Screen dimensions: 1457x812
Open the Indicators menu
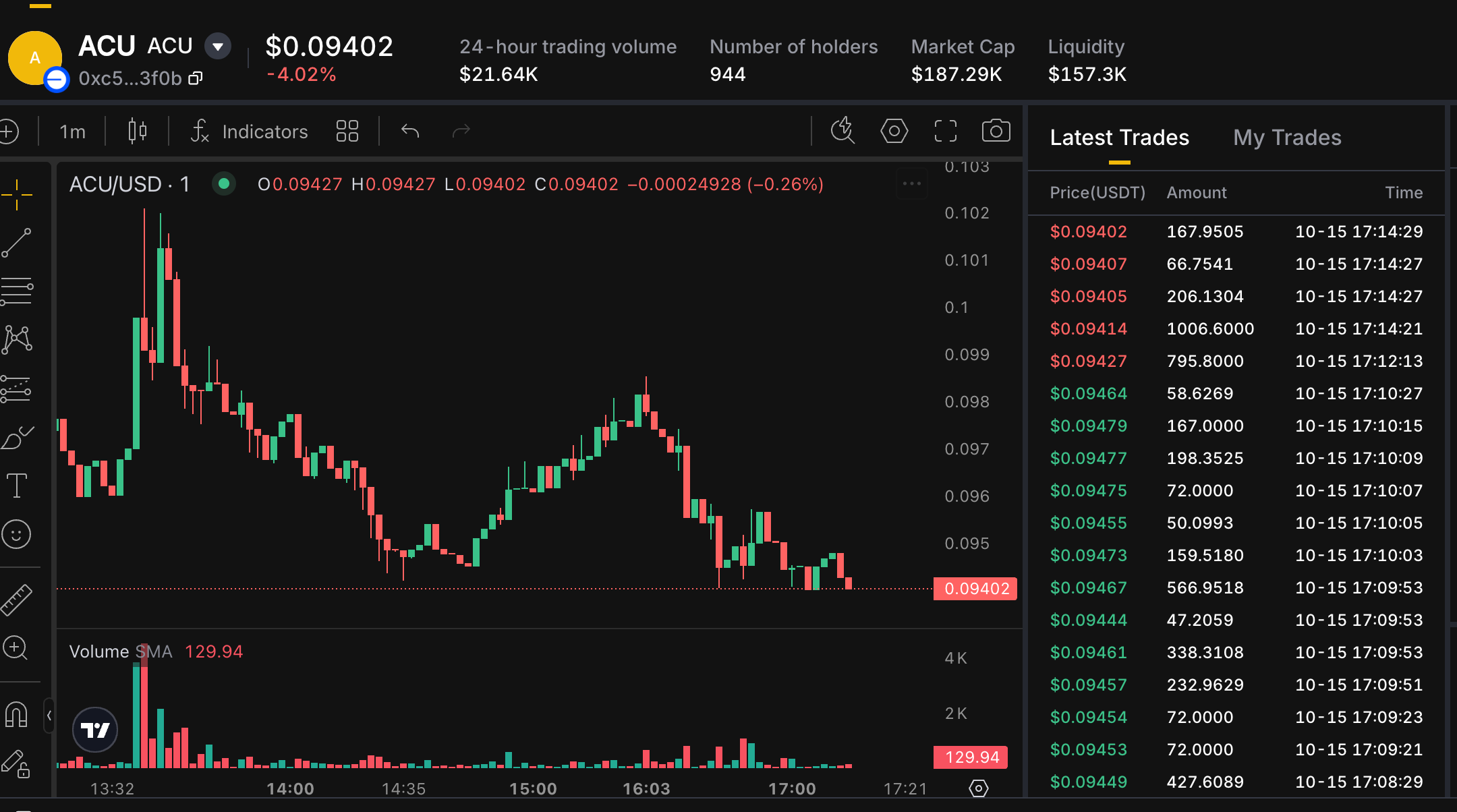[x=249, y=131]
